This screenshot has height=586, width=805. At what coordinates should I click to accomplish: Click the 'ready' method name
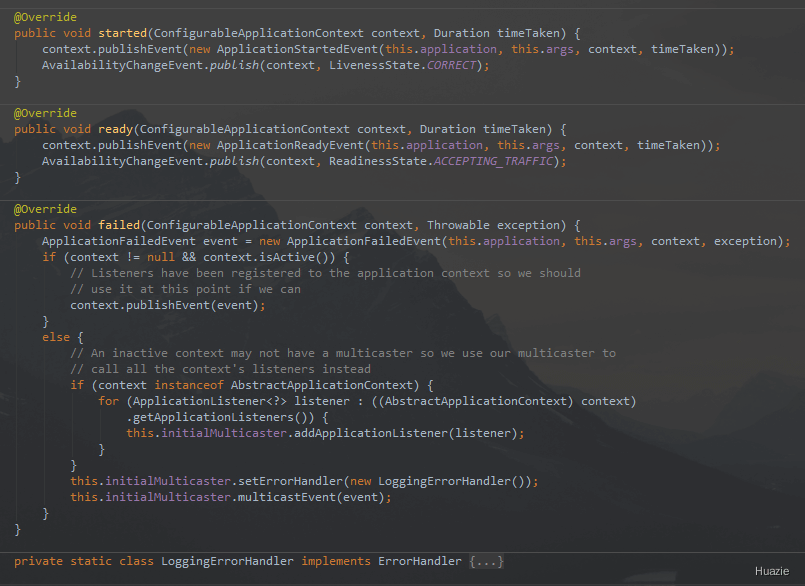(116, 129)
